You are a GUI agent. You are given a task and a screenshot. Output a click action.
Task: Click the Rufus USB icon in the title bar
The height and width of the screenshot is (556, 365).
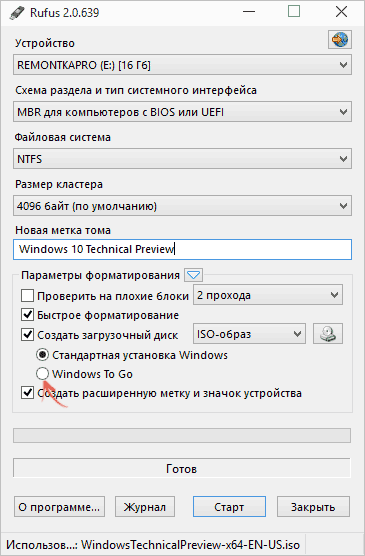17,13
